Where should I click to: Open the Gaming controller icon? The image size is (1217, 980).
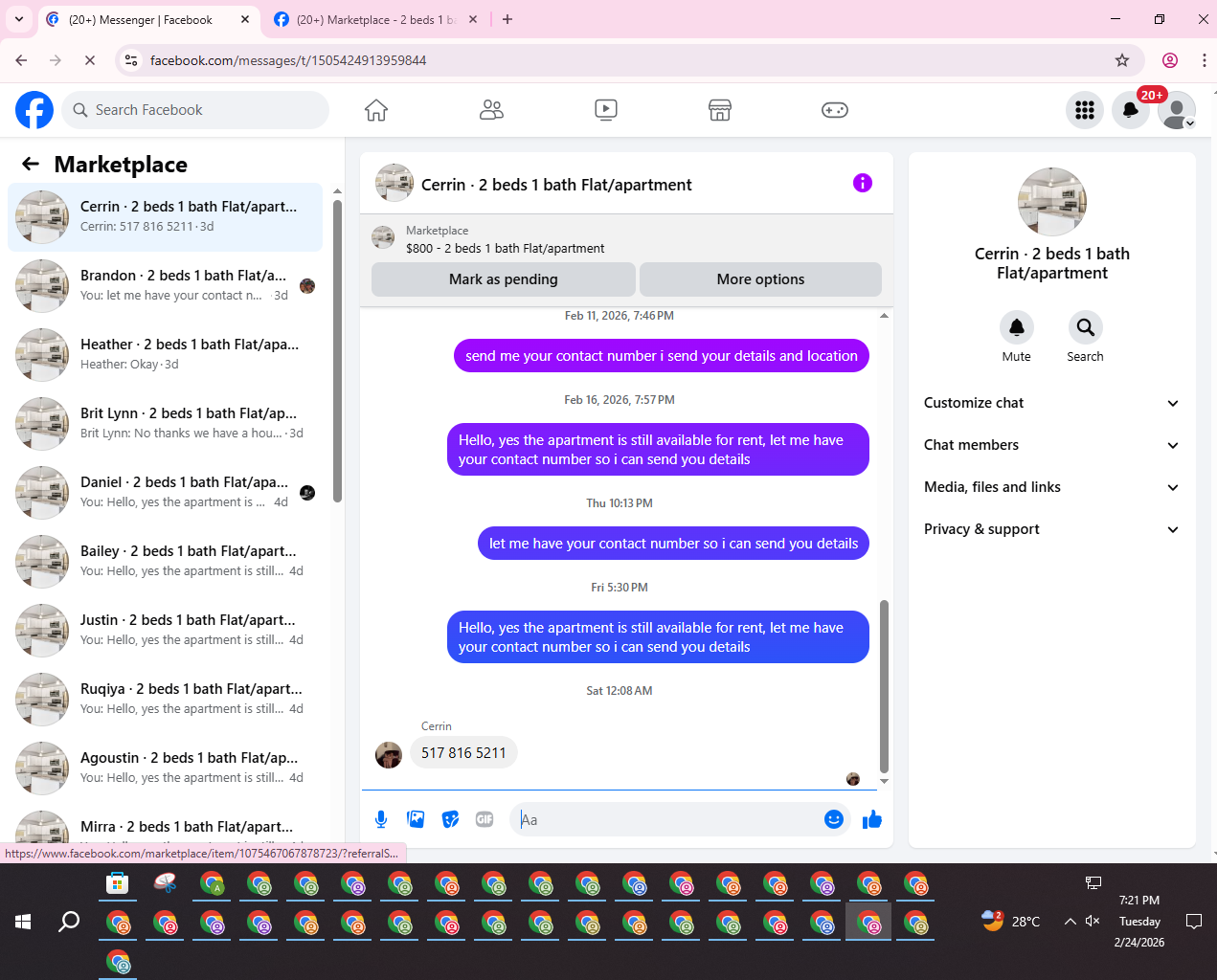pyautogui.click(x=835, y=110)
